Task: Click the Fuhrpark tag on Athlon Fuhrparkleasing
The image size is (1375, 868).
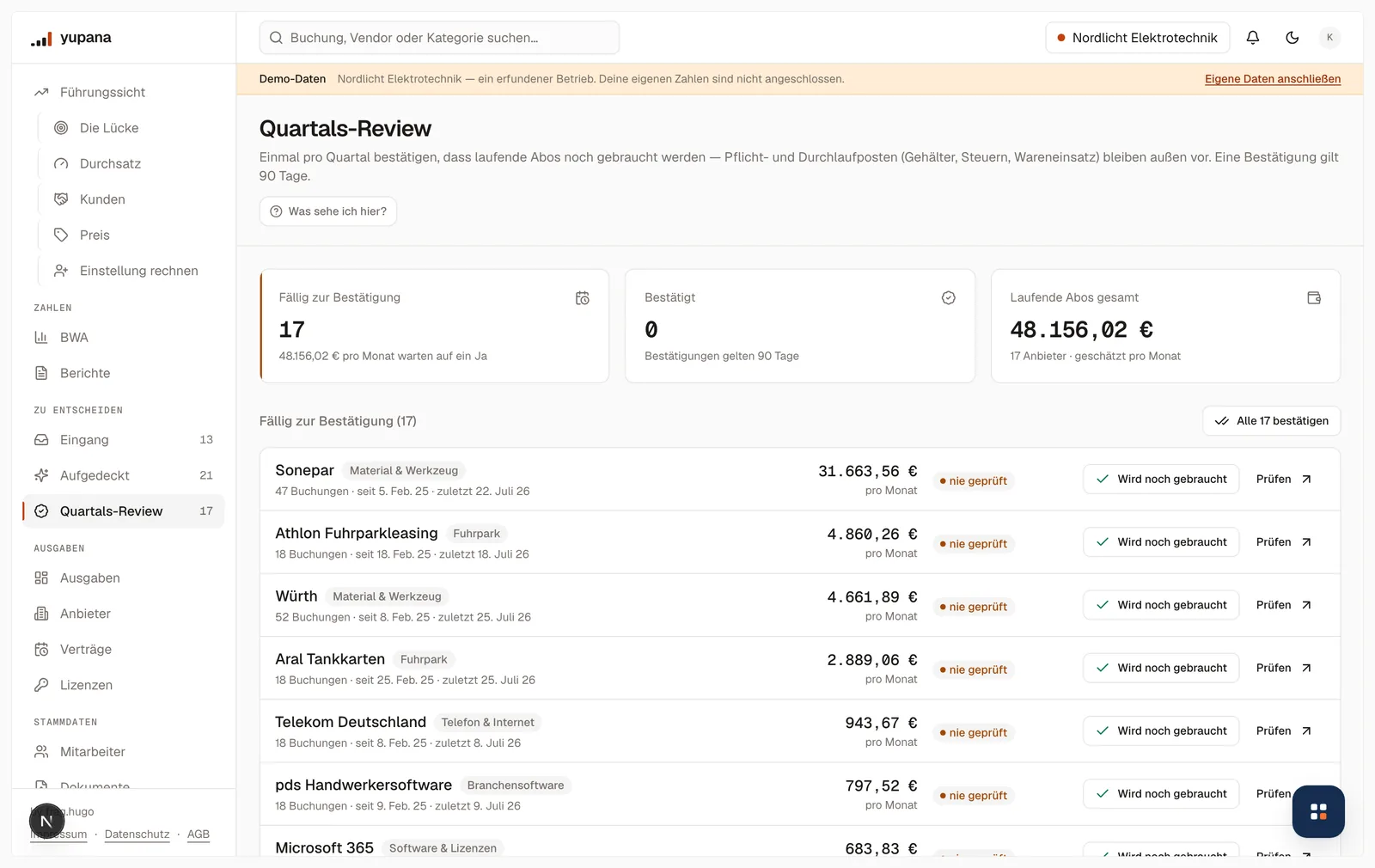Action: [476, 534]
